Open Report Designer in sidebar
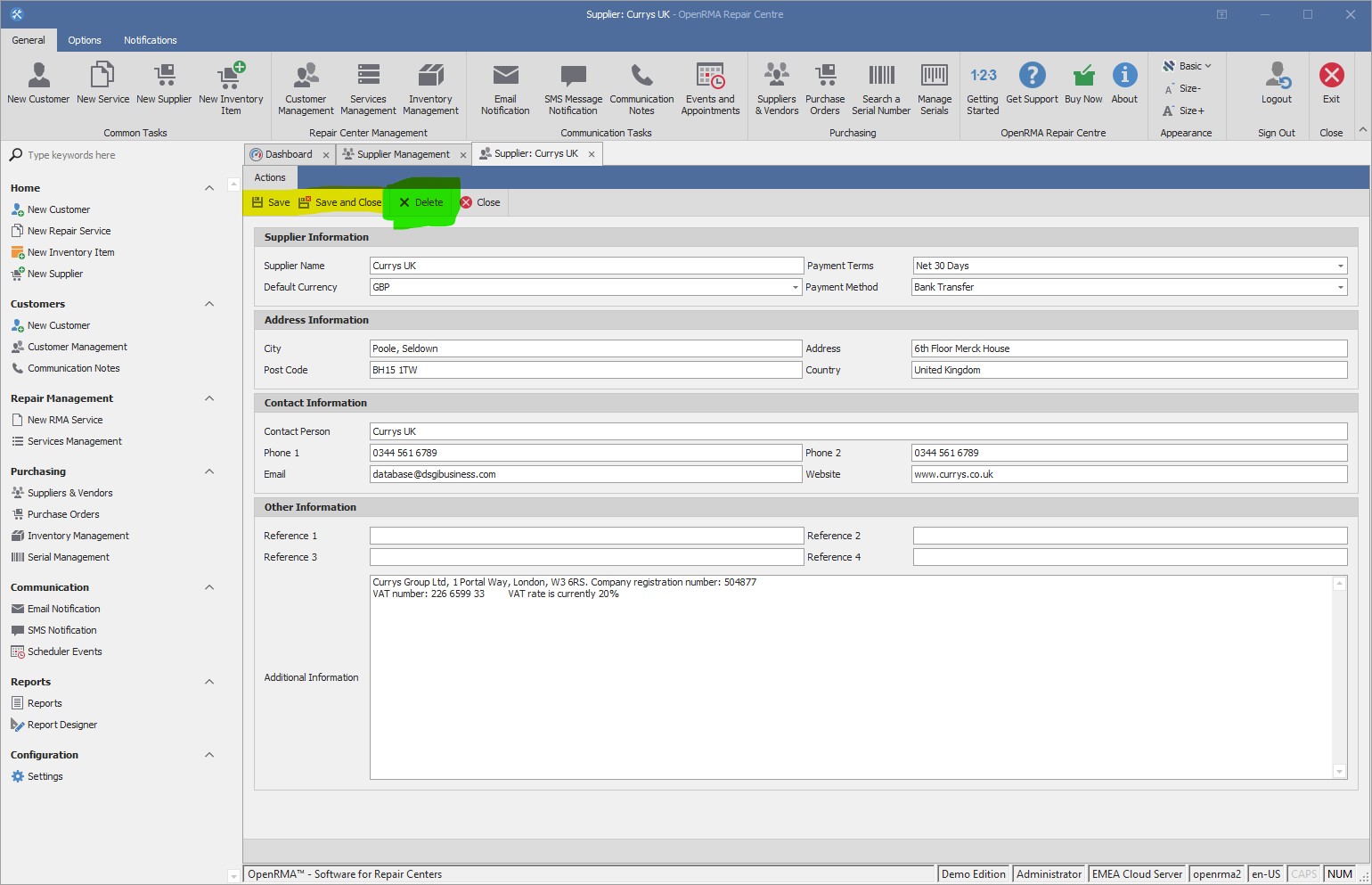 pos(61,725)
